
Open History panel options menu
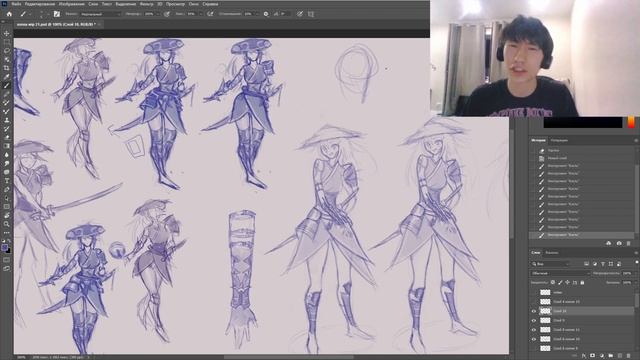tap(636, 140)
